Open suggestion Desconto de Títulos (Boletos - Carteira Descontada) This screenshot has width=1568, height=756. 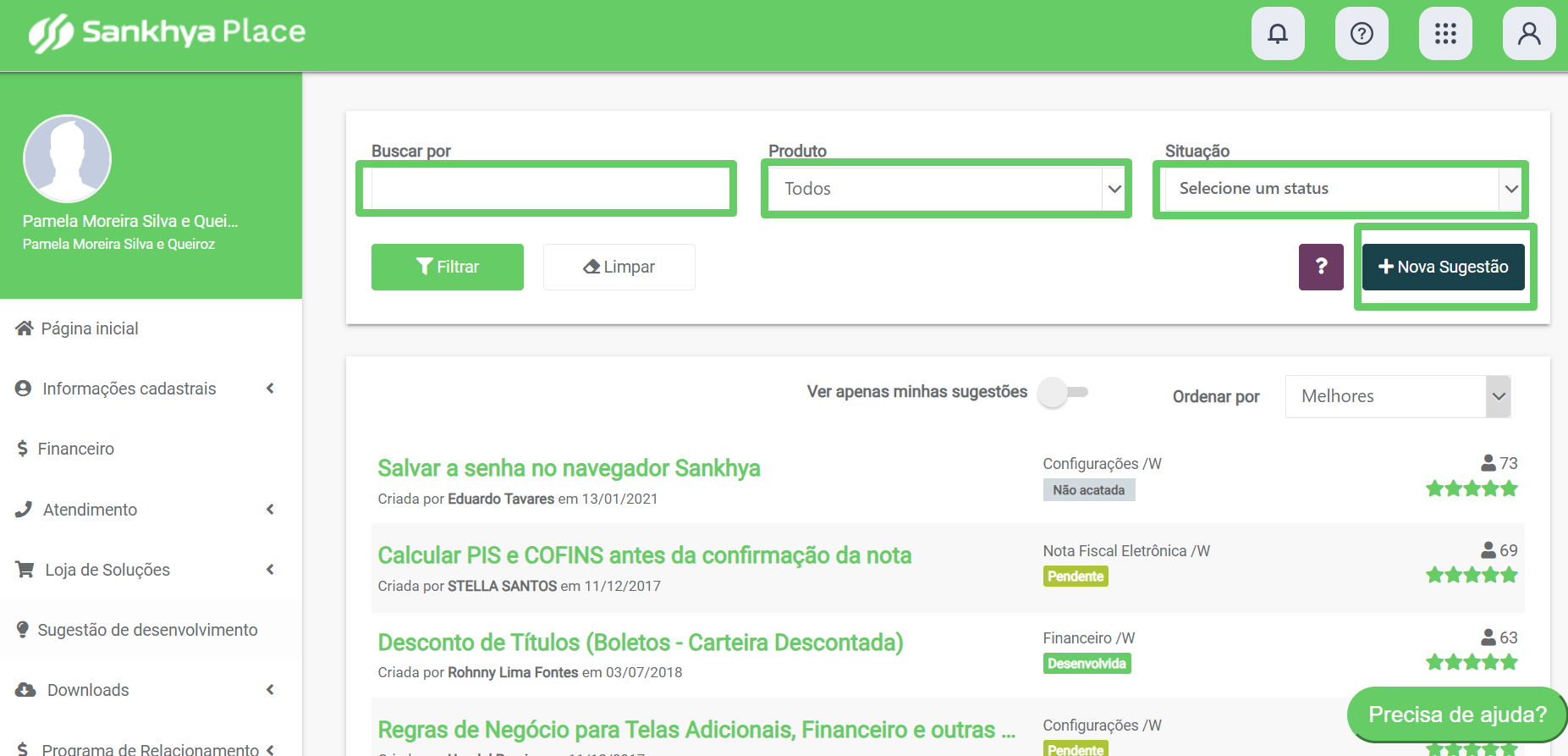(641, 643)
